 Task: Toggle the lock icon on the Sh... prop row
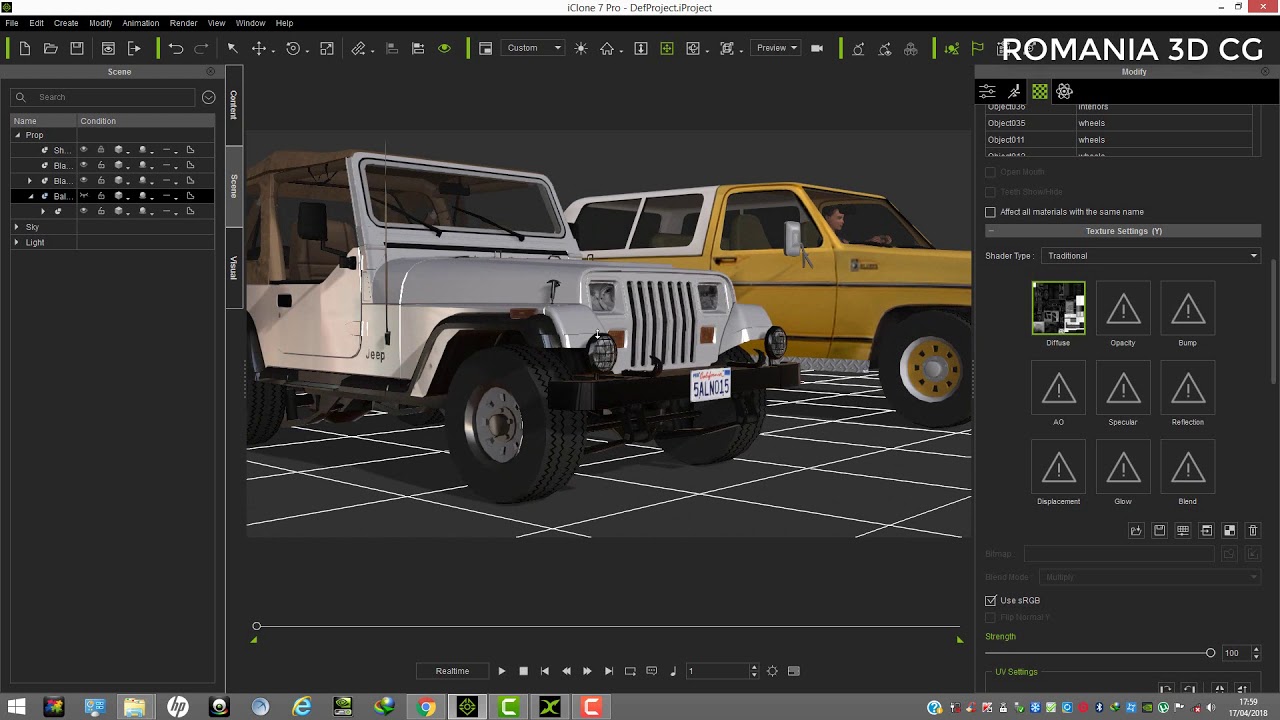point(101,150)
